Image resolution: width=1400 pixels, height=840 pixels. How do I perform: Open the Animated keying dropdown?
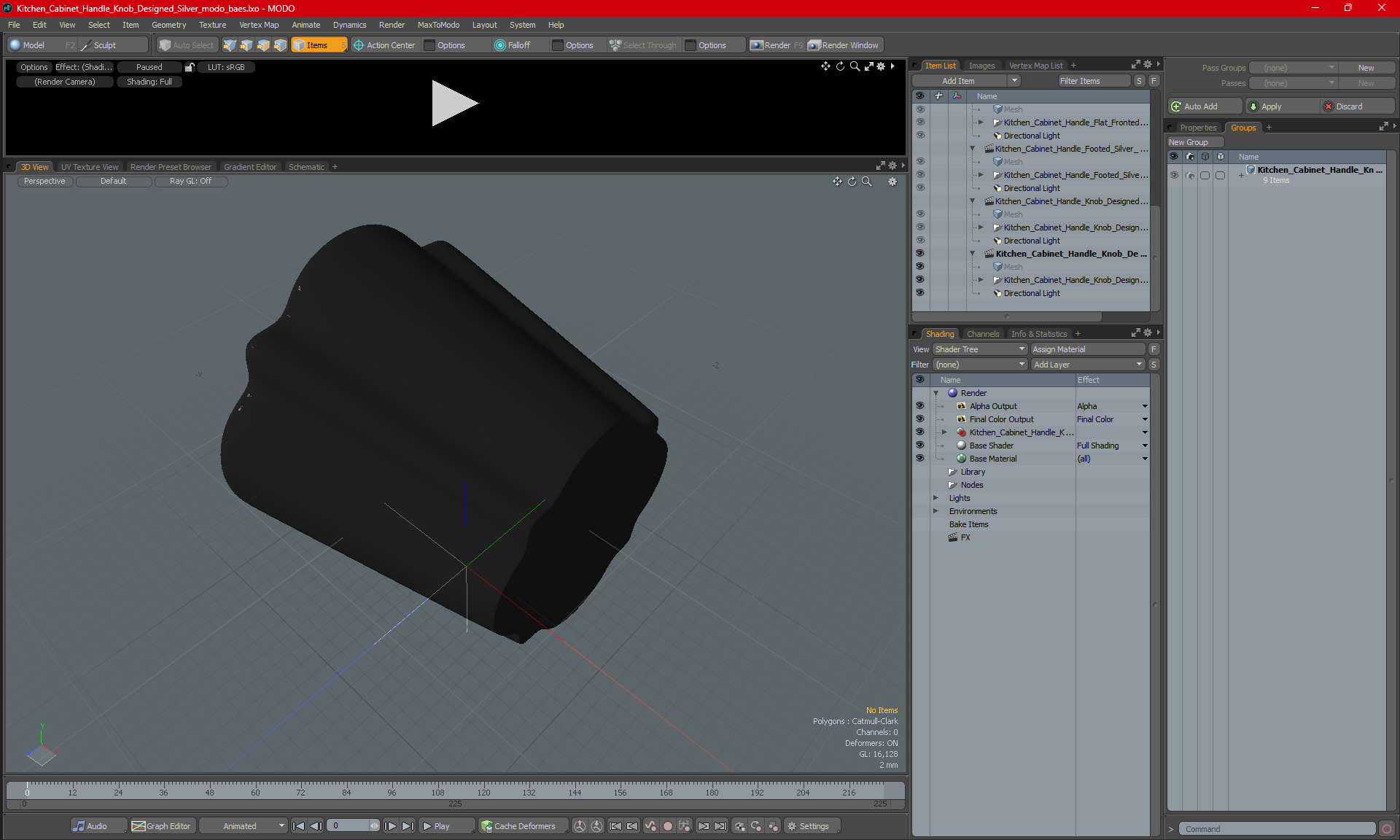(244, 826)
